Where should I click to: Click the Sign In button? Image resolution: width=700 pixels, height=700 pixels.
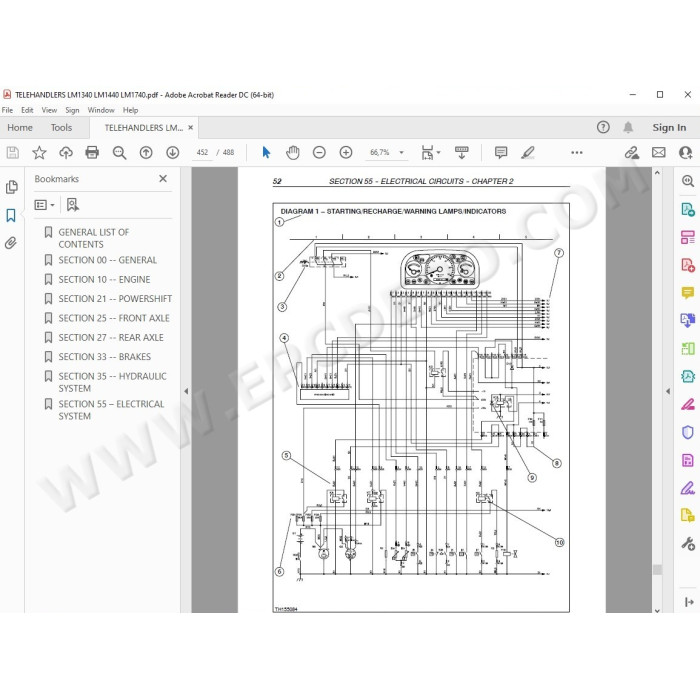click(x=669, y=128)
